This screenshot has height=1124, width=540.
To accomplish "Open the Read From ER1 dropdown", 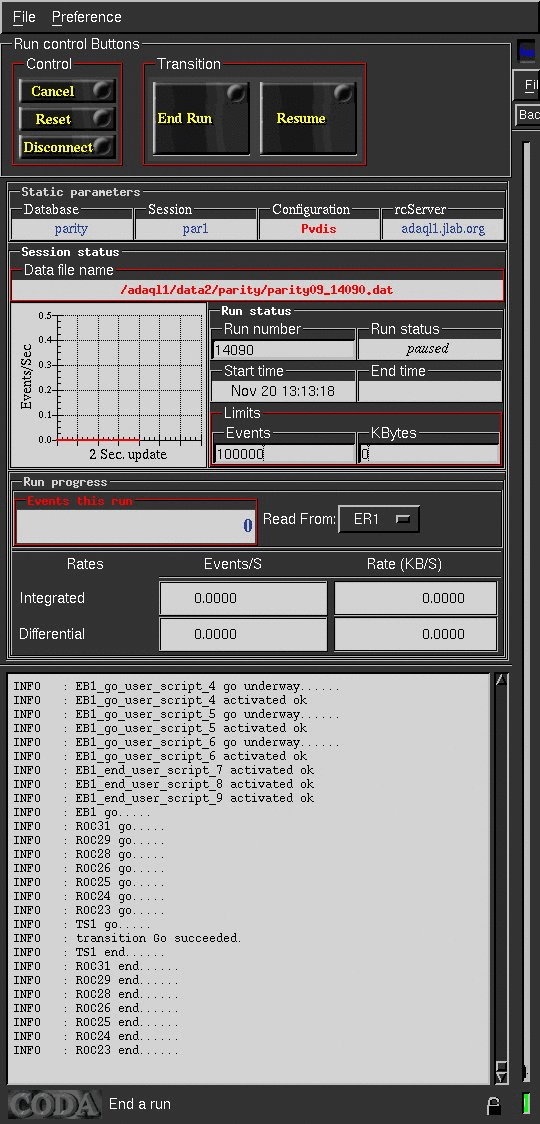I will (x=379, y=519).
